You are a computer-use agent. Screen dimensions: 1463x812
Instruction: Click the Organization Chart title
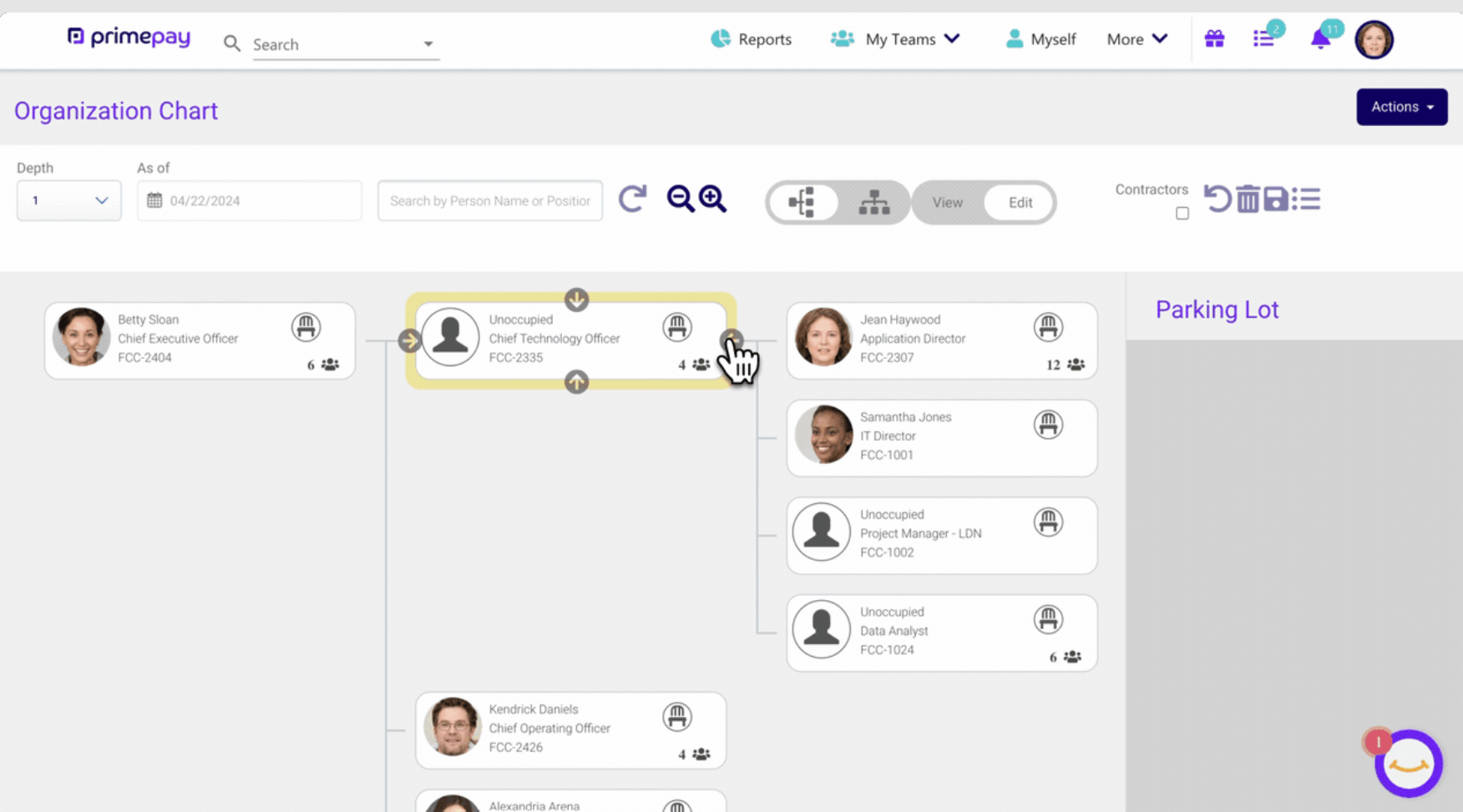116,111
